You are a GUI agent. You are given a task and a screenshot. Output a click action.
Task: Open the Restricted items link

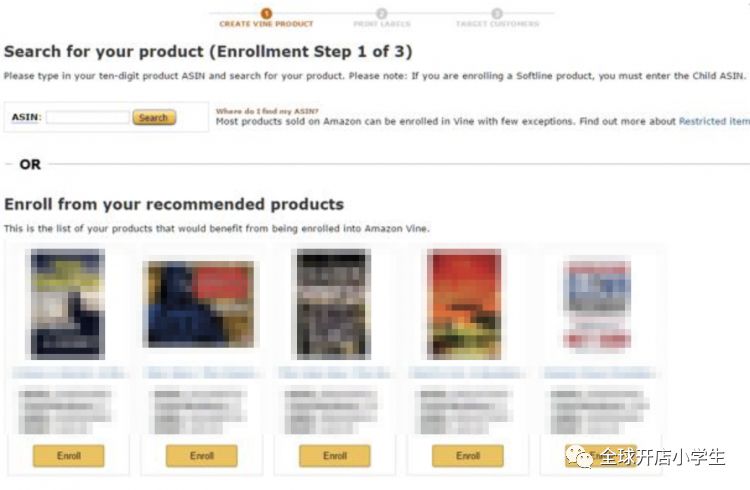(714, 122)
